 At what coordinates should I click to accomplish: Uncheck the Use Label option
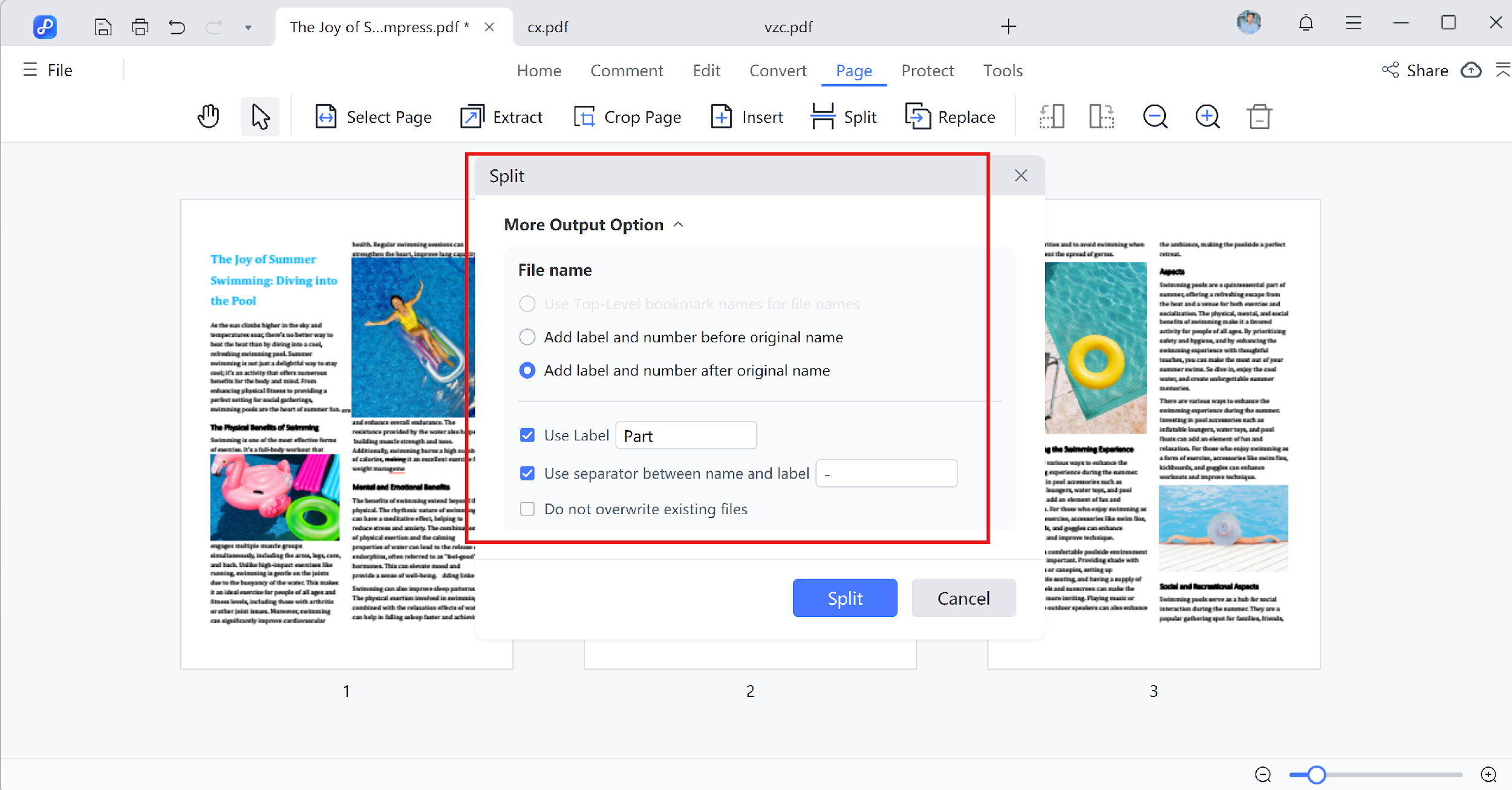527,435
